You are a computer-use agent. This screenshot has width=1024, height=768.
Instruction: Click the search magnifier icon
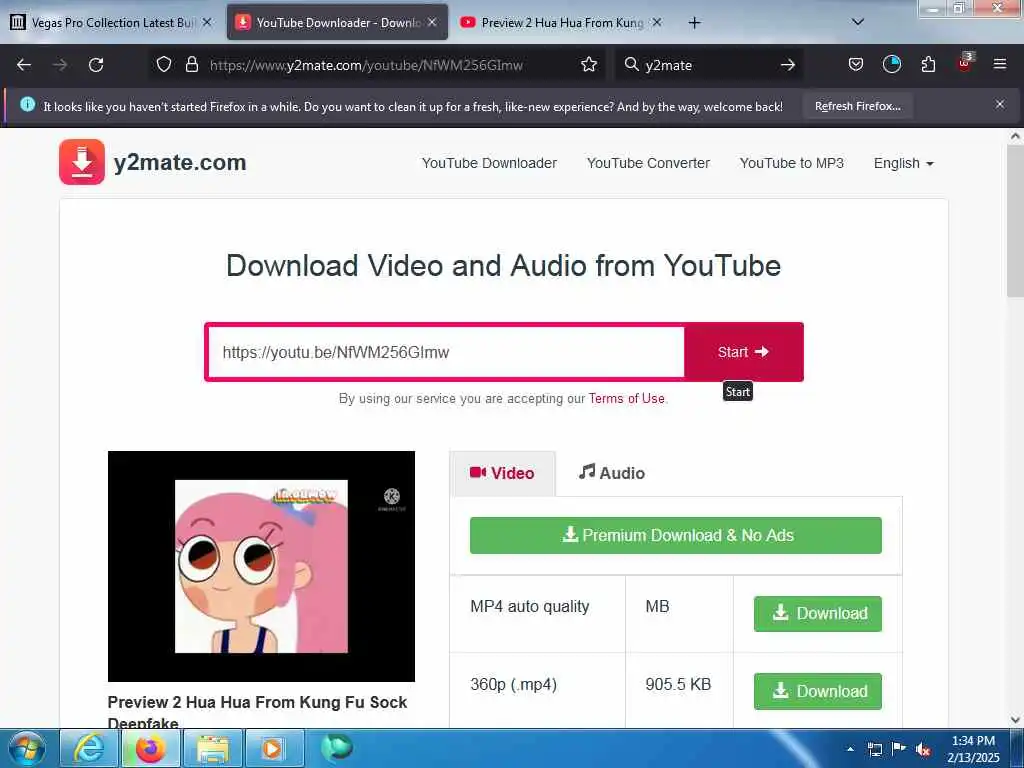coord(631,65)
